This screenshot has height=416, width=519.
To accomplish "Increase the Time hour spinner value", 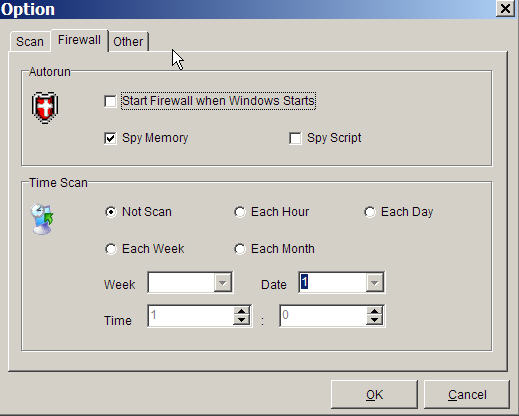I will pyautogui.click(x=241, y=311).
